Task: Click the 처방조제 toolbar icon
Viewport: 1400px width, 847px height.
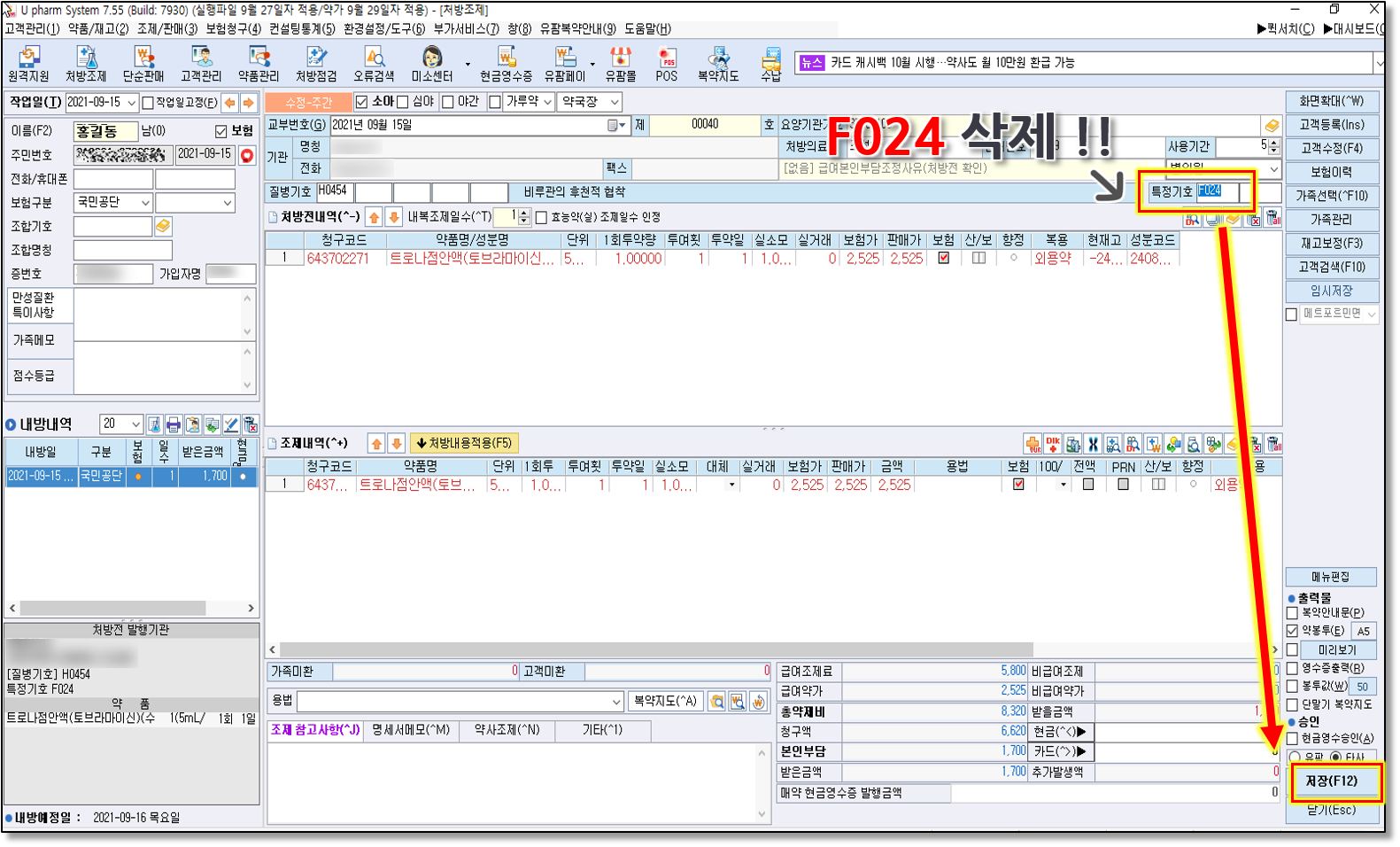Action: [85, 64]
